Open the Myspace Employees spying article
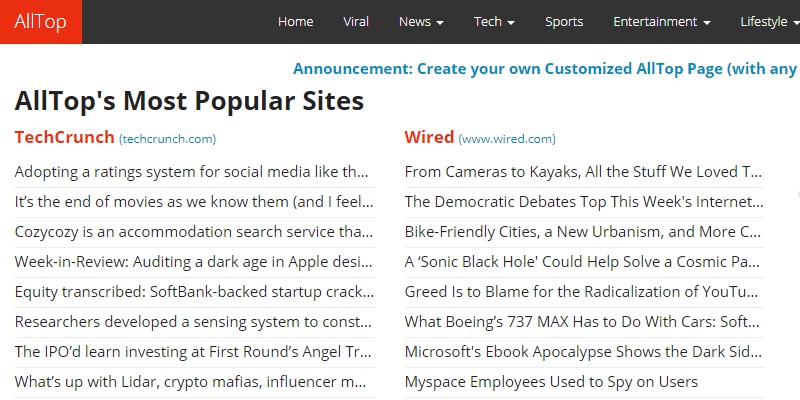 [x=551, y=382]
